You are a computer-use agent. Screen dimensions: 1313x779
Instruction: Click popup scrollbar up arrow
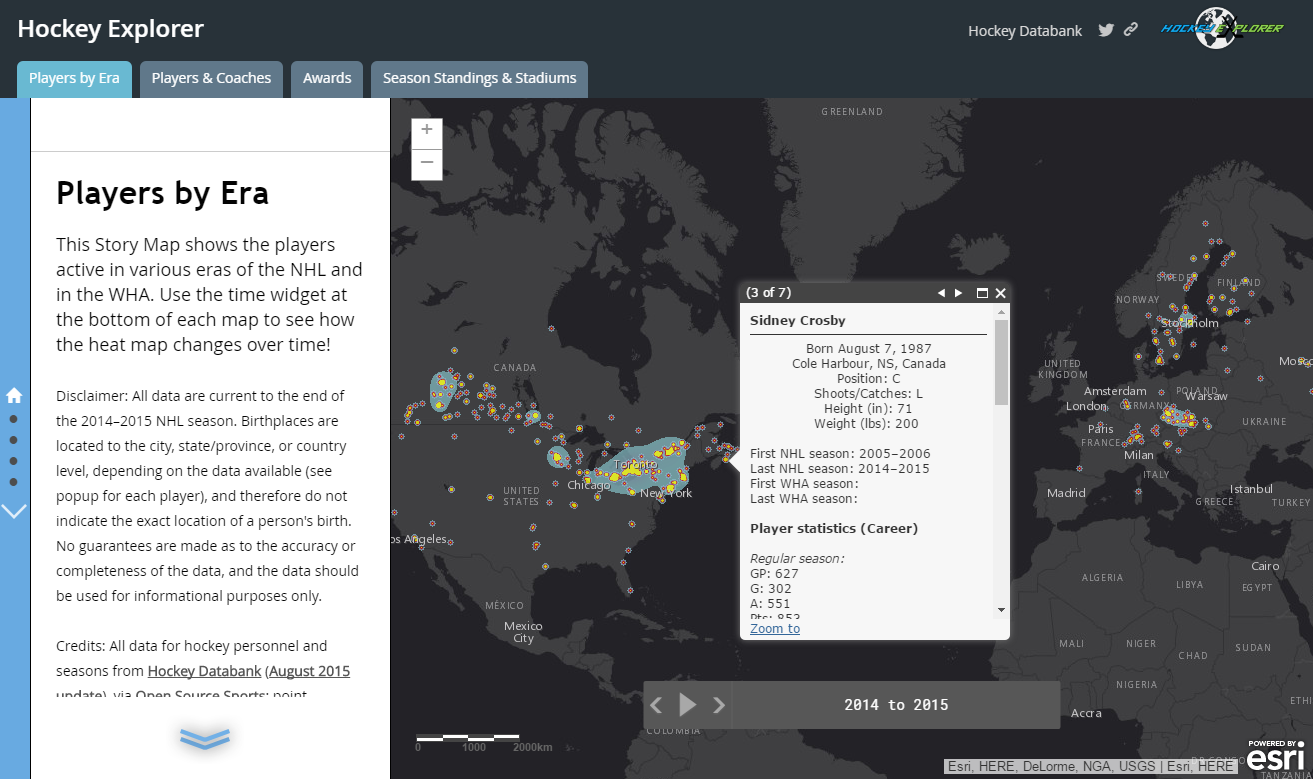click(x=1001, y=313)
